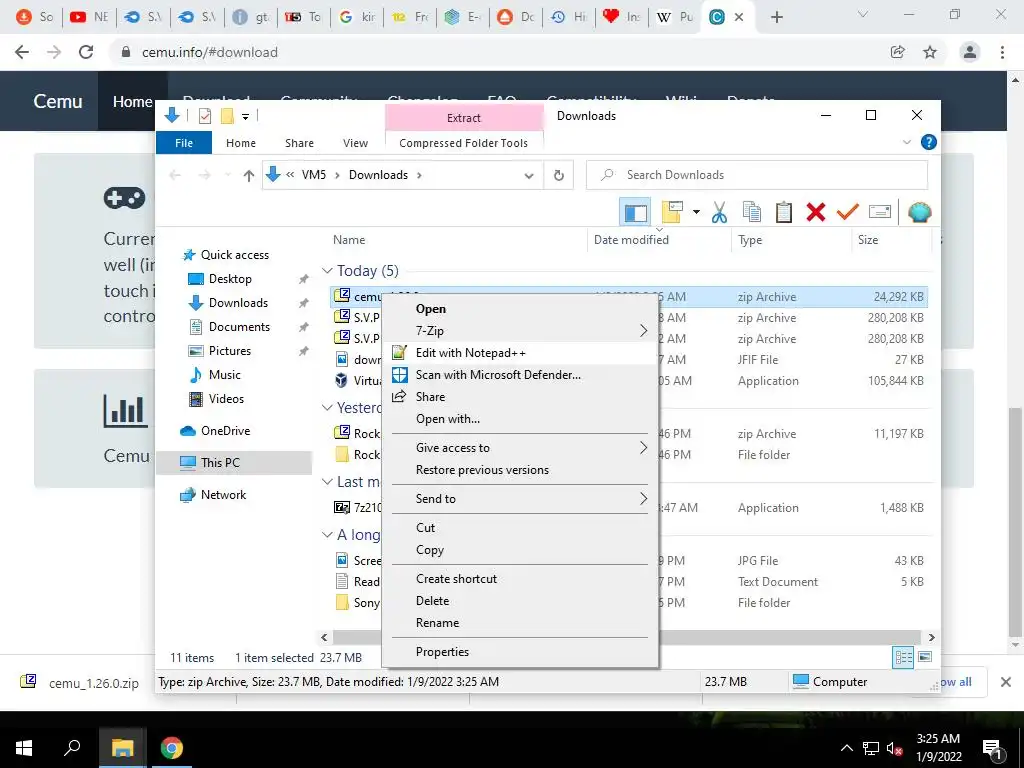1024x768 pixels.
Task: Switch to details view icon in status bar
Action: tap(903, 658)
